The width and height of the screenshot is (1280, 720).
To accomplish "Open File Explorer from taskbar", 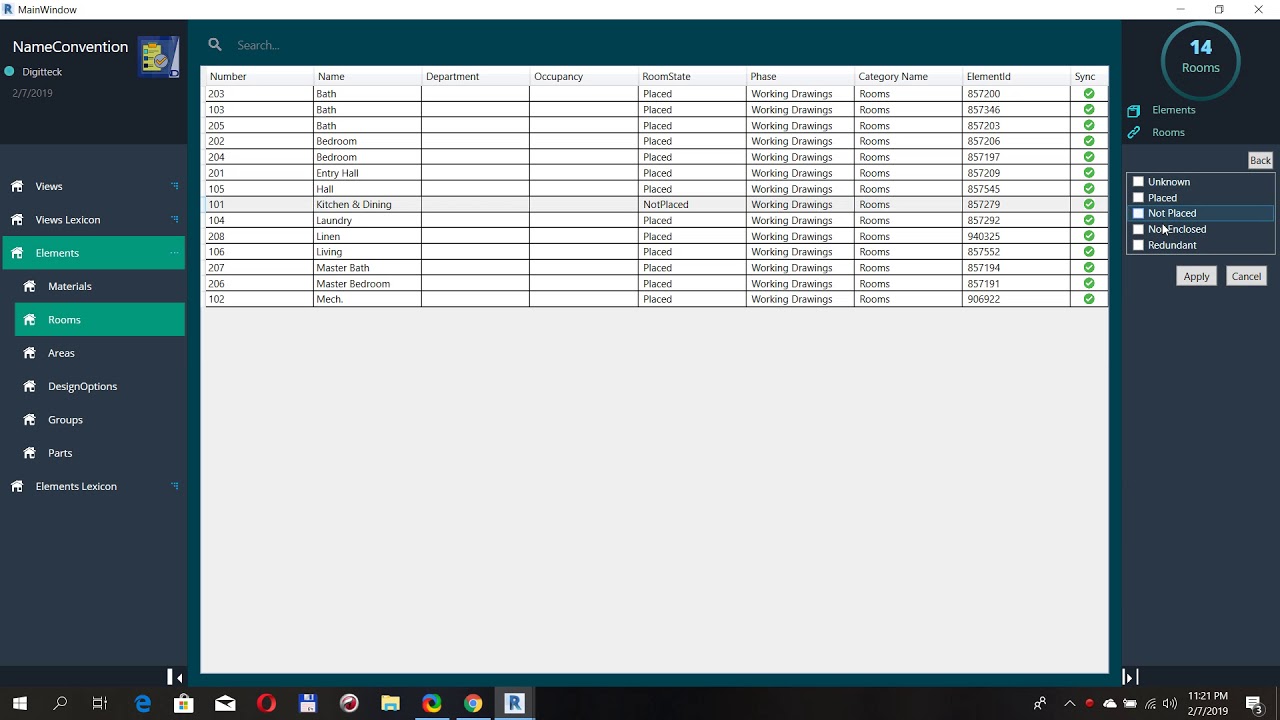I will coord(390,704).
